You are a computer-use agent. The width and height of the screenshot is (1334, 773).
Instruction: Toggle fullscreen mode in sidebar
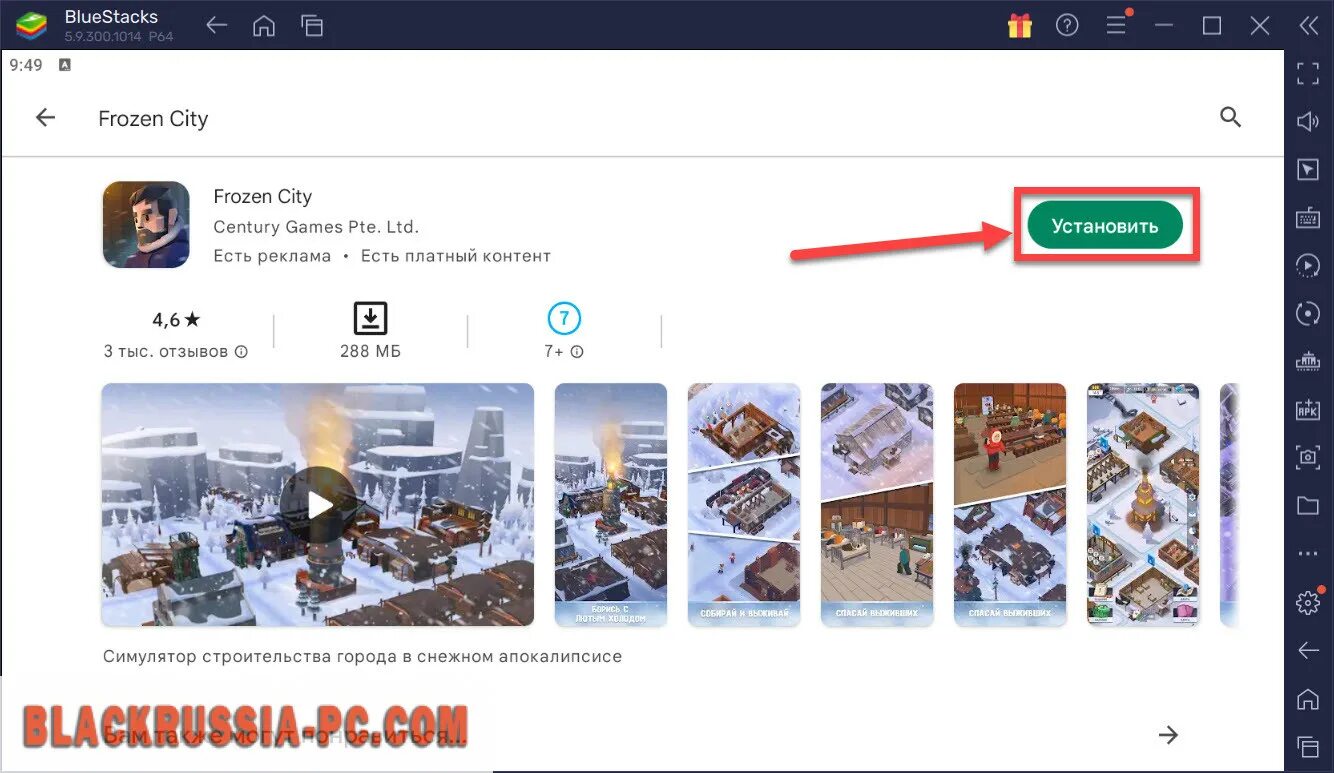tap(1308, 73)
